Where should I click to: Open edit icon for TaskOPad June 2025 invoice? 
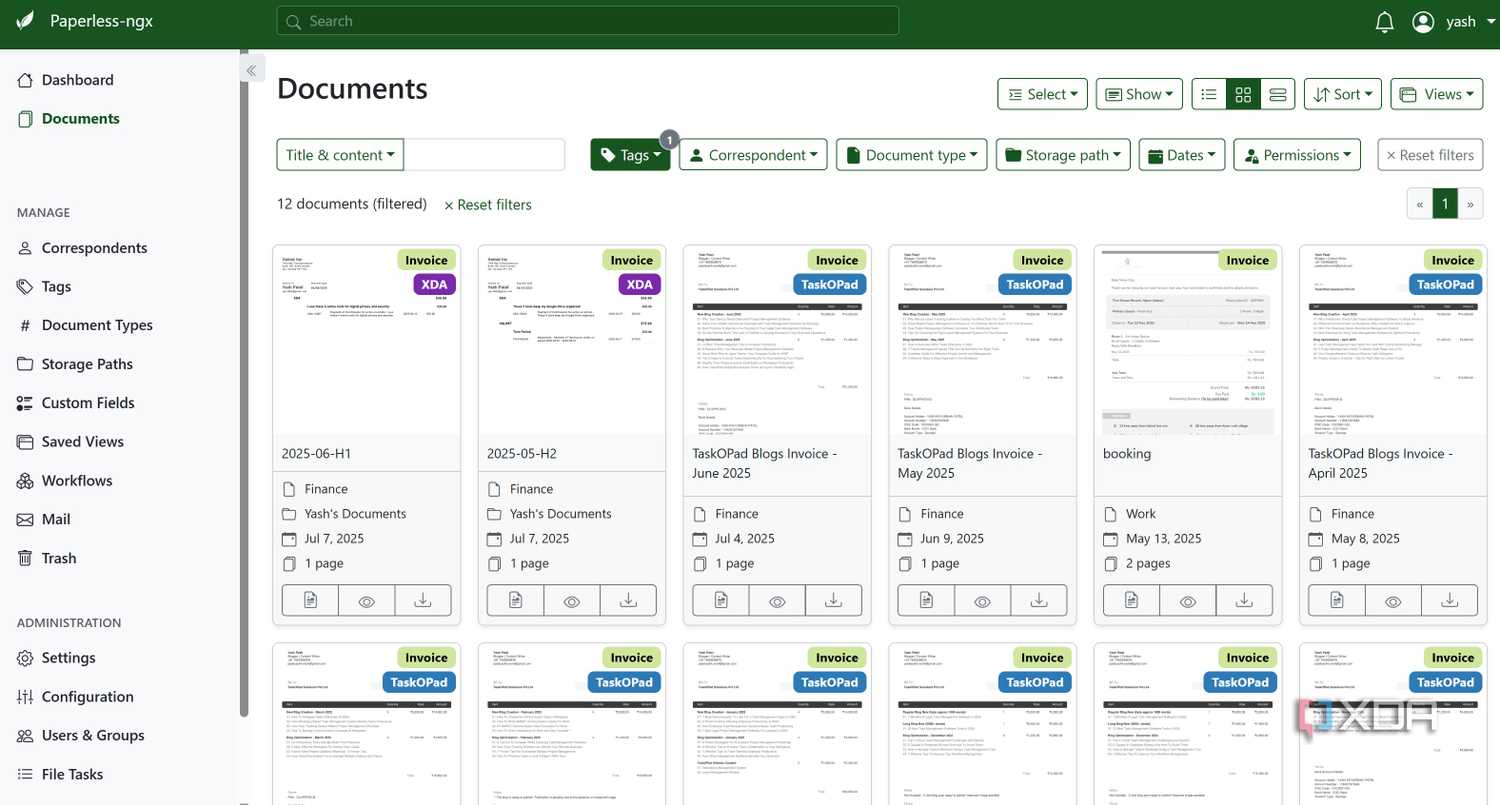[721, 600]
